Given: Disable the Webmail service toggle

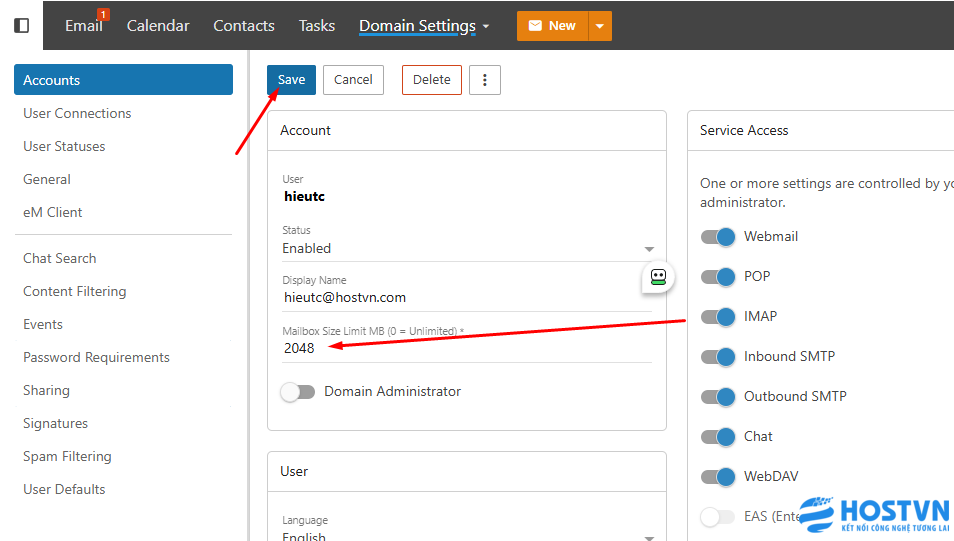Looking at the screenshot, I should [718, 237].
